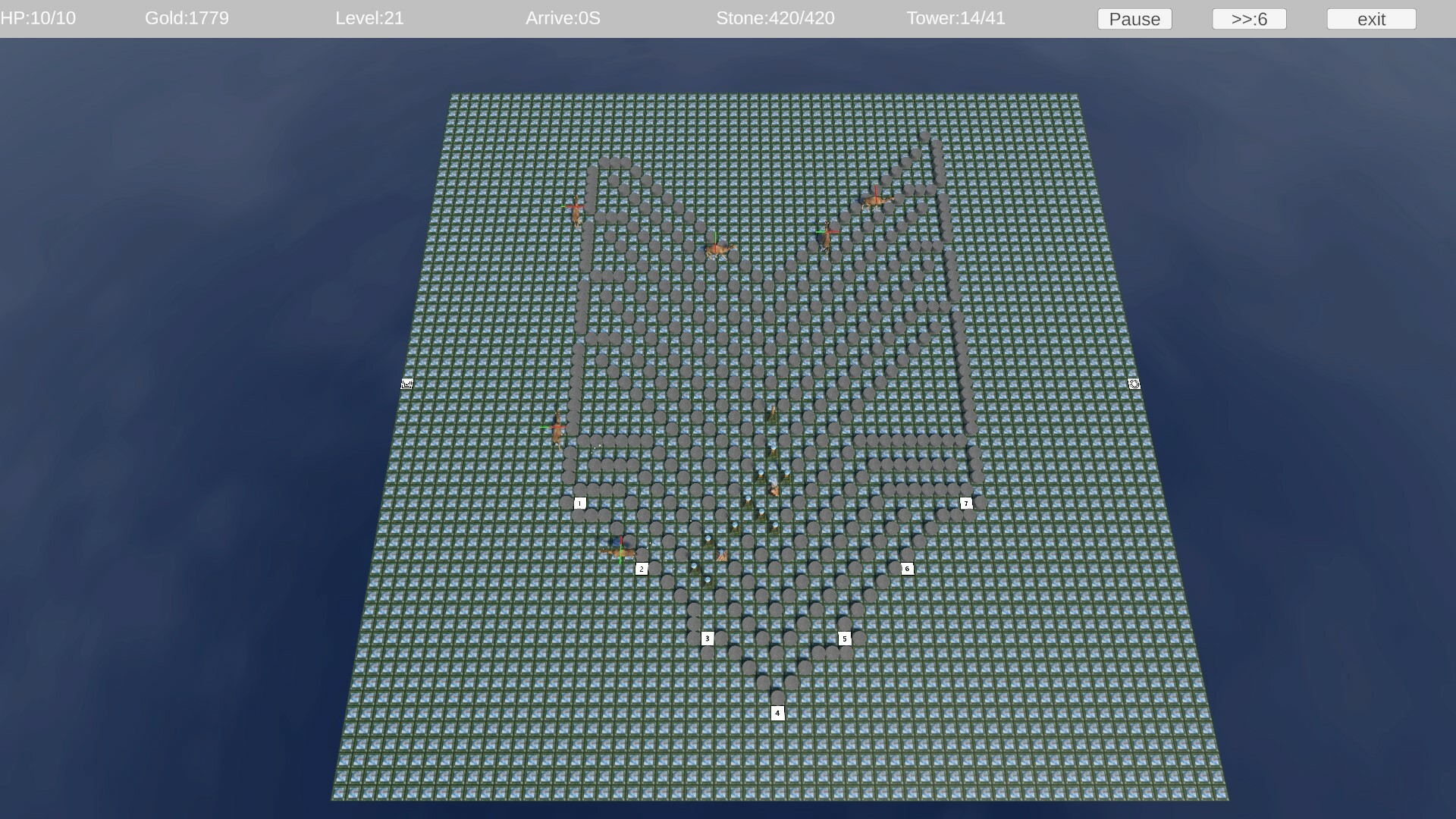Click waypoint marker 5 near the lower wall

[845, 639]
